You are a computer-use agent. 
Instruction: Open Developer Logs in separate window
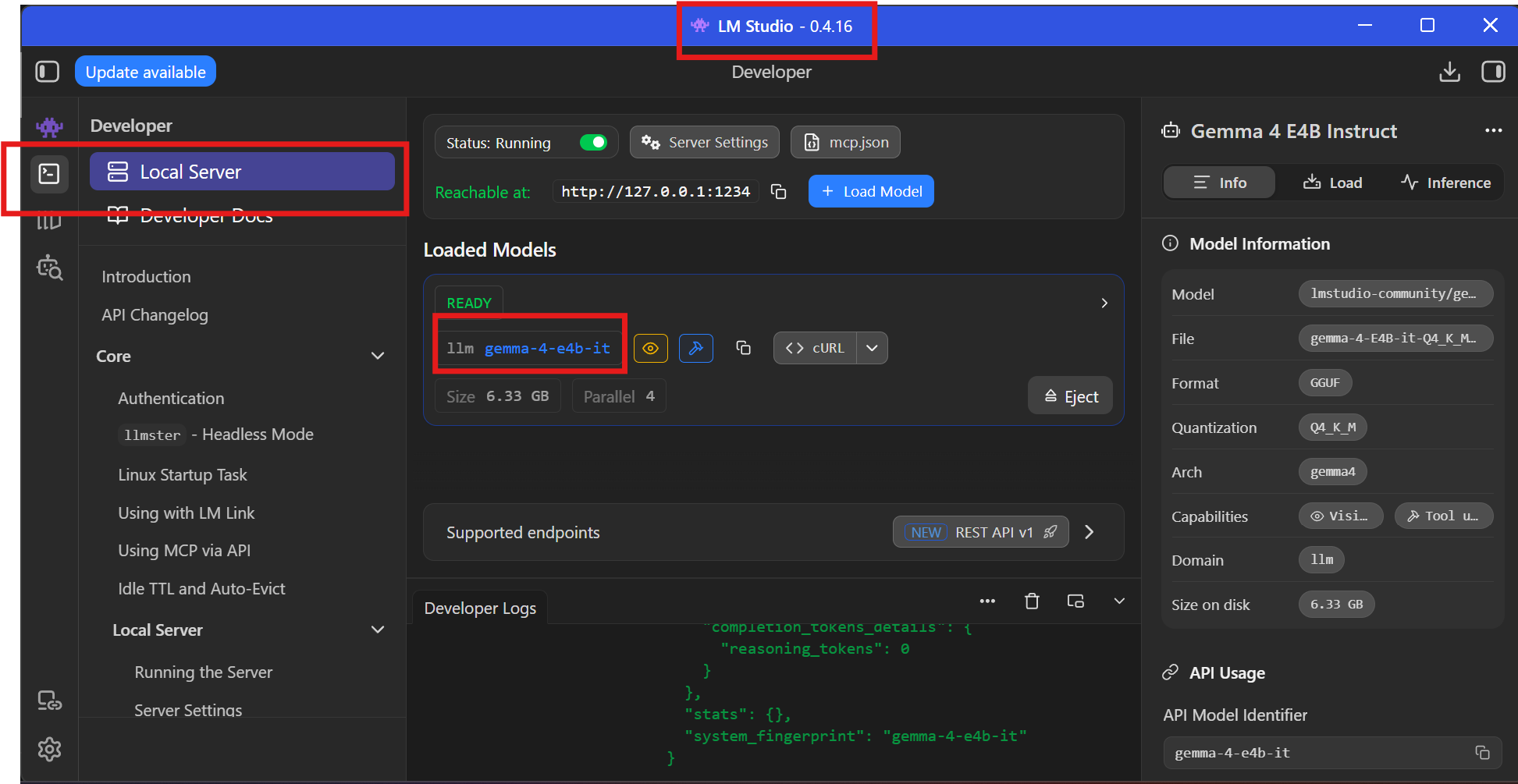[1075, 601]
